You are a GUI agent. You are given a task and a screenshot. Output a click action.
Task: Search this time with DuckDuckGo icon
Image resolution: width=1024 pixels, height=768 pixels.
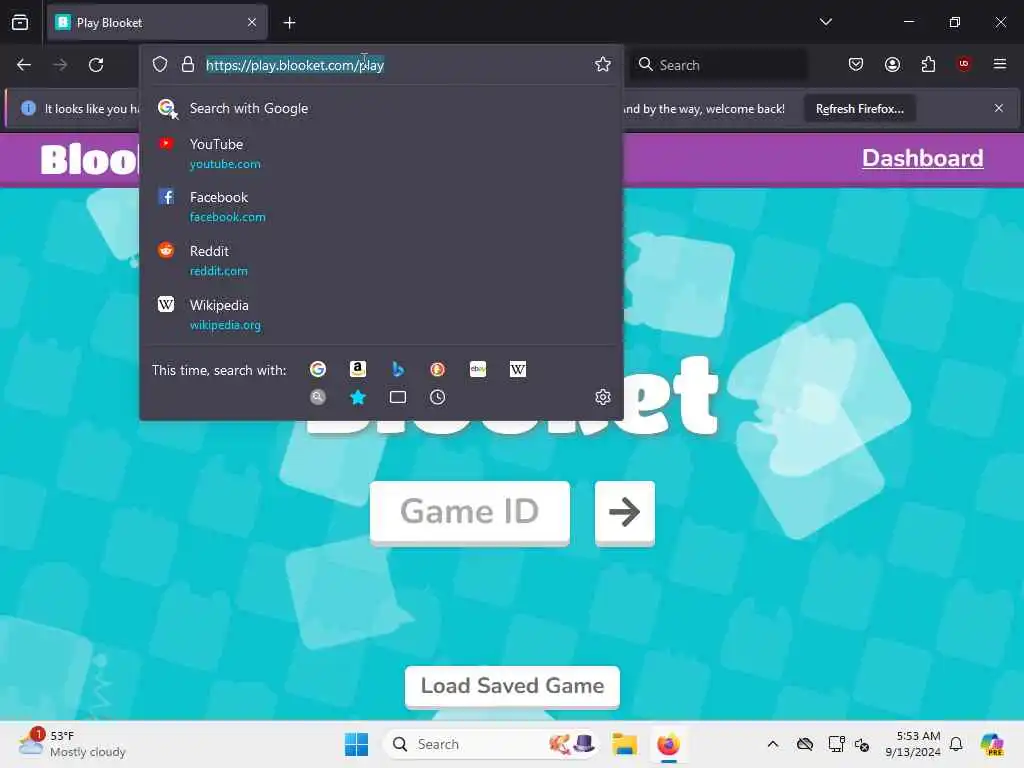(438, 370)
